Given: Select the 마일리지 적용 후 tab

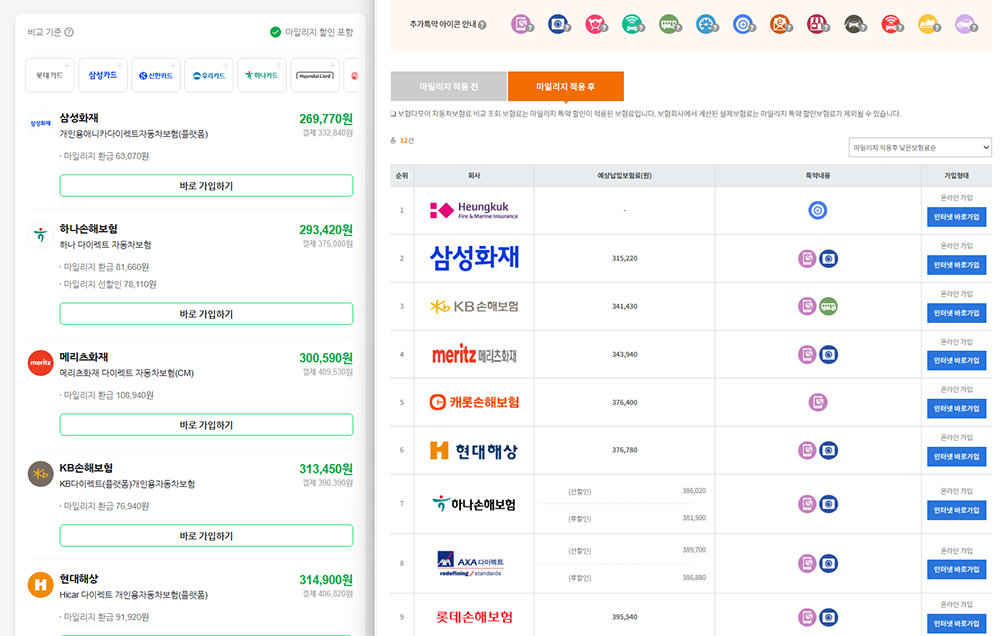Looking at the screenshot, I should point(565,87).
